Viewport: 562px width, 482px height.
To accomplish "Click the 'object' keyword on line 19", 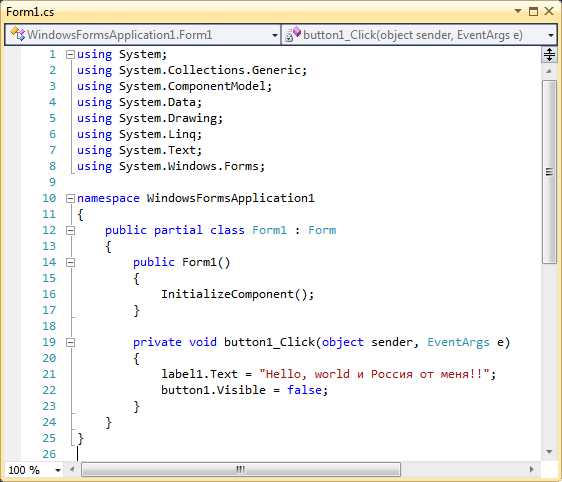I will pyautogui.click(x=343, y=343).
